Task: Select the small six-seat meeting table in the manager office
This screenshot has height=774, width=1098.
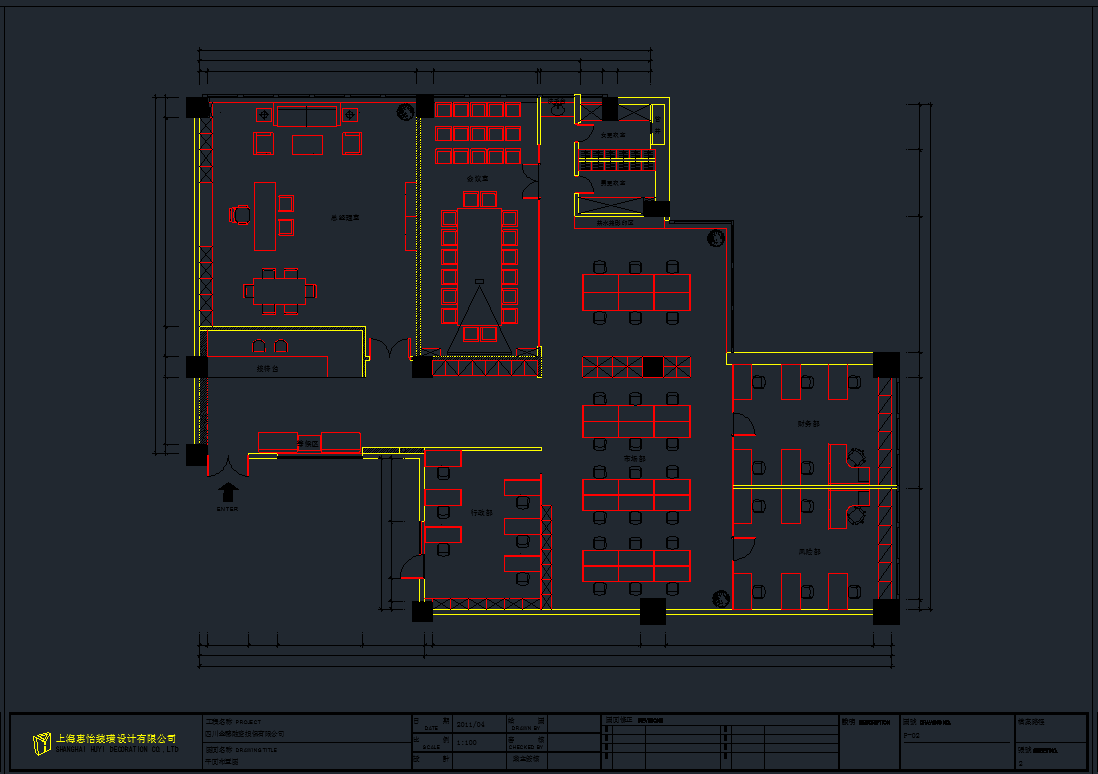Action: 280,291
